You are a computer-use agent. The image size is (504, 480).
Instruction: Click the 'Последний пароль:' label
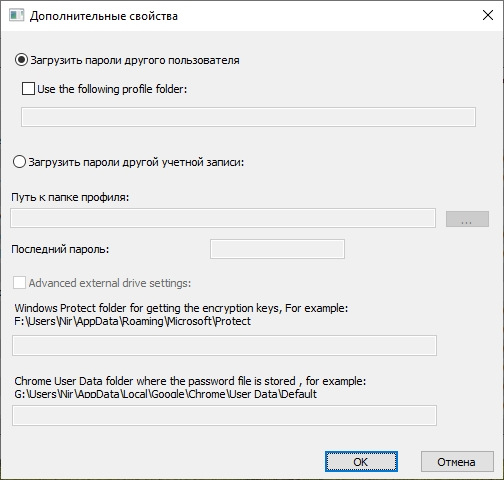coord(60,249)
